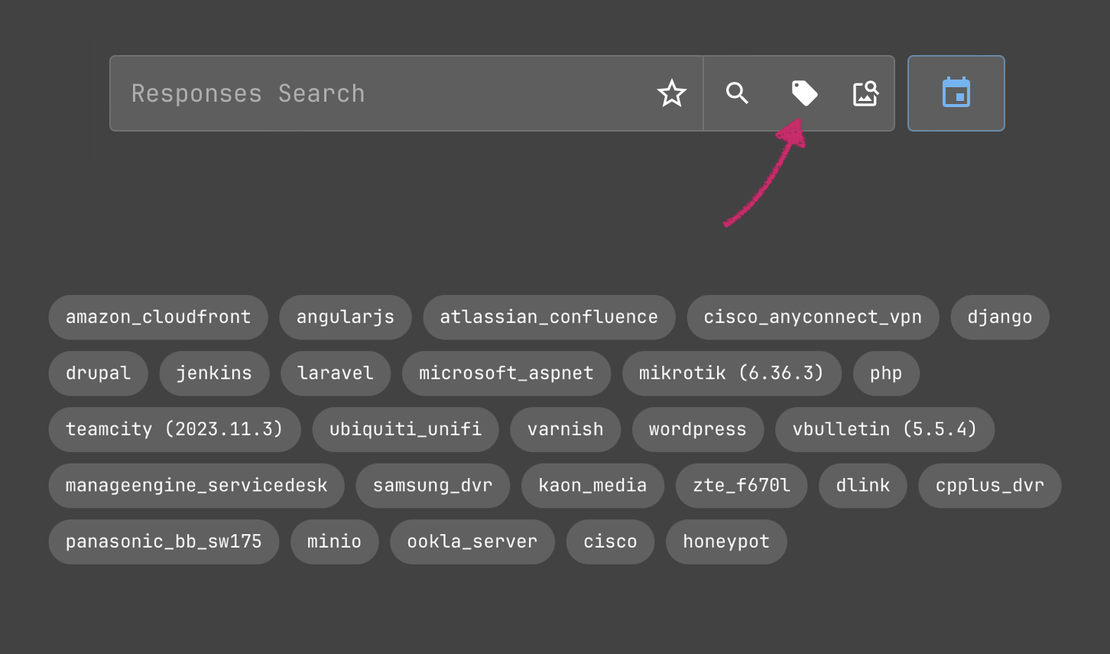Select the jenkins tag
The height and width of the screenshot is (654, 1110).
coord(214,373)
